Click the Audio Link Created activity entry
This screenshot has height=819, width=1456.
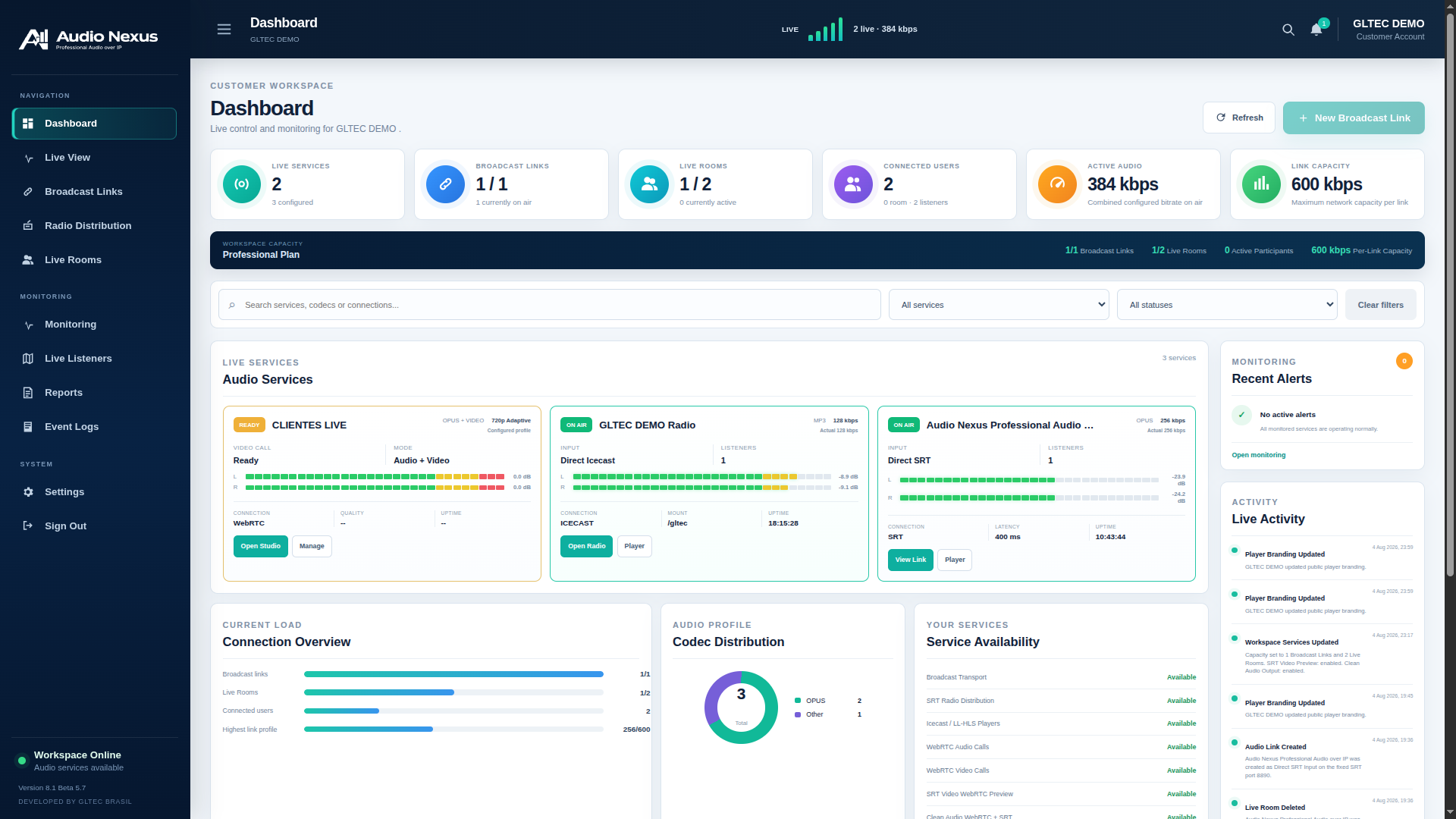[1322, 758]
